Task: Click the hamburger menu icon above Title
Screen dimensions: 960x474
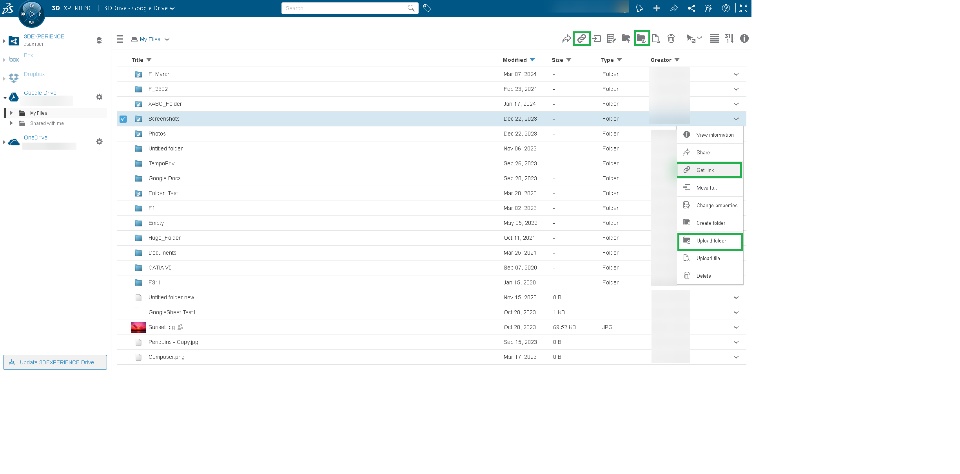Action: [x=121, y=39]
